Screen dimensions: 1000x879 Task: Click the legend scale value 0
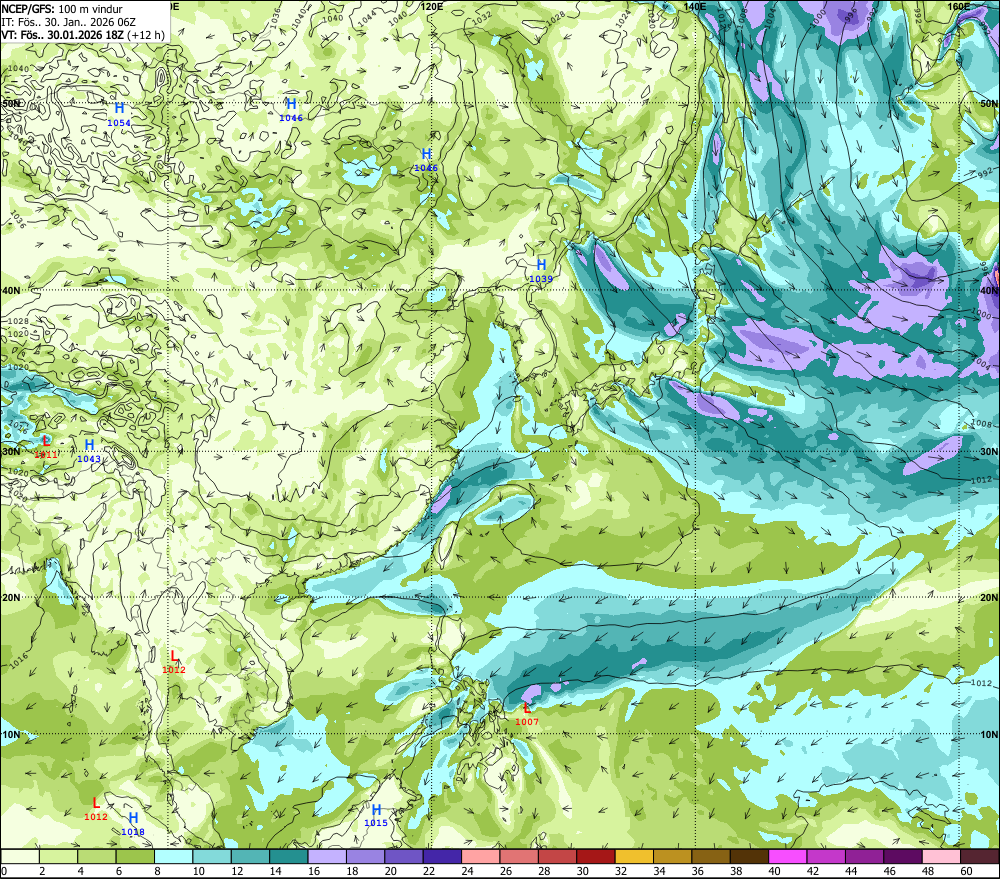tap(4, 871)
